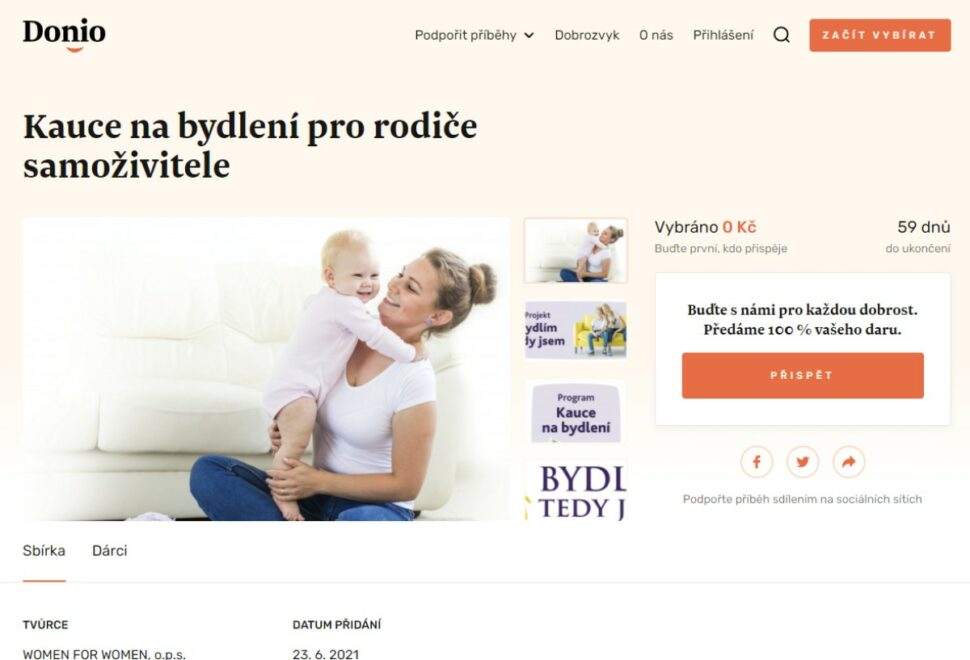Click the share arrow icon

coord(849,461)
